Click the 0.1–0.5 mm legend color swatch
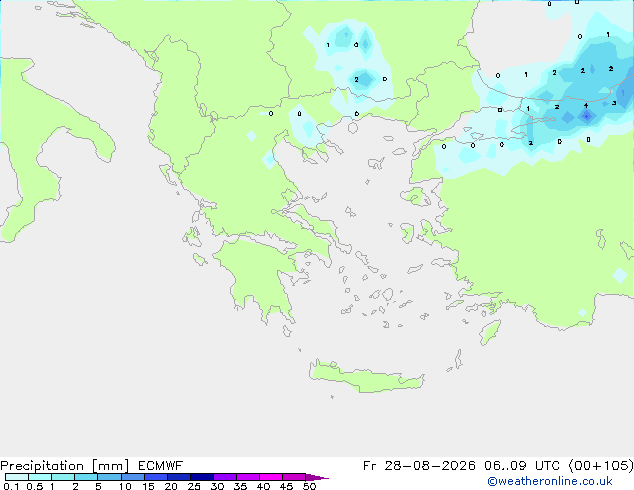This screenshot has height=490, width=634. click(x=17, y=477)
